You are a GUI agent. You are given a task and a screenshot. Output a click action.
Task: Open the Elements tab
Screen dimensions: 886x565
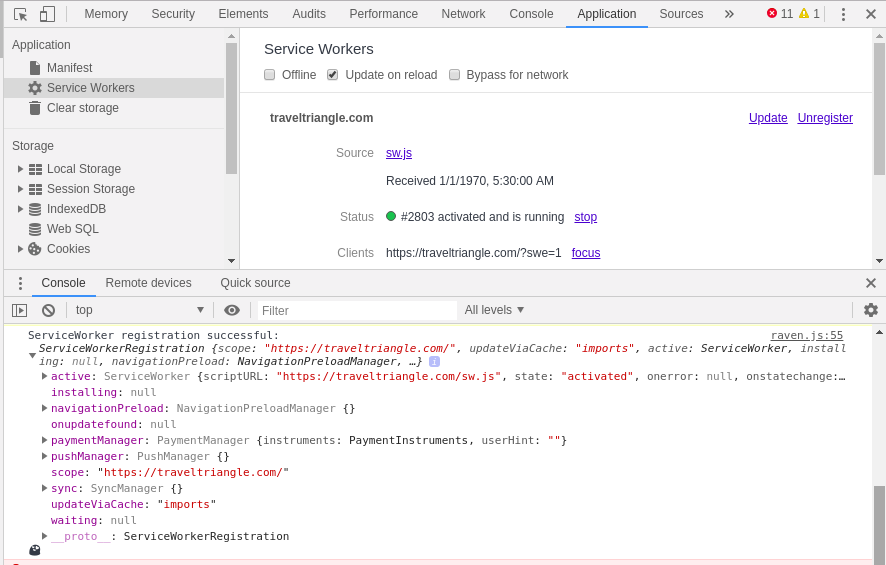point(244,14)
